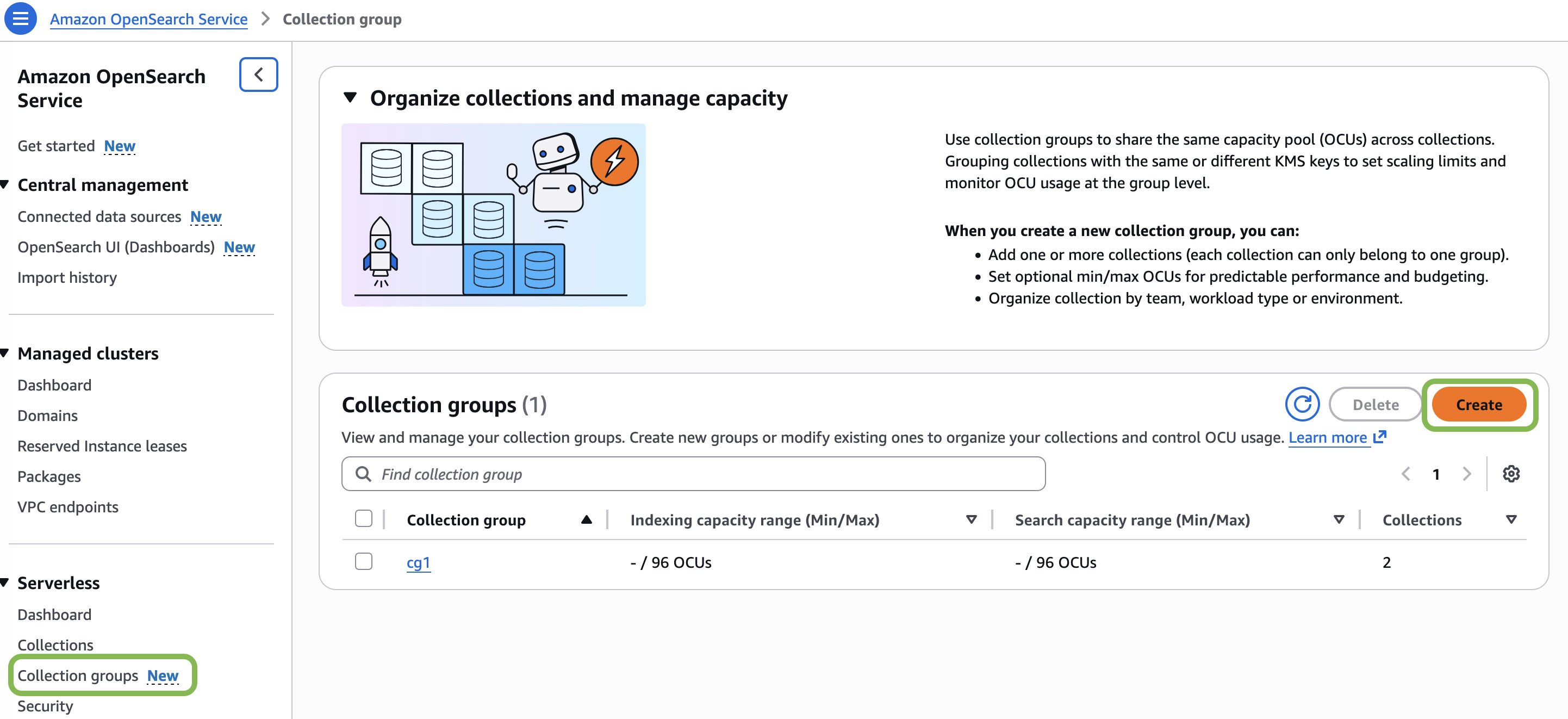Toggle the select-all checkbox in table header
1568x719 pixels.
click(363, 519)
